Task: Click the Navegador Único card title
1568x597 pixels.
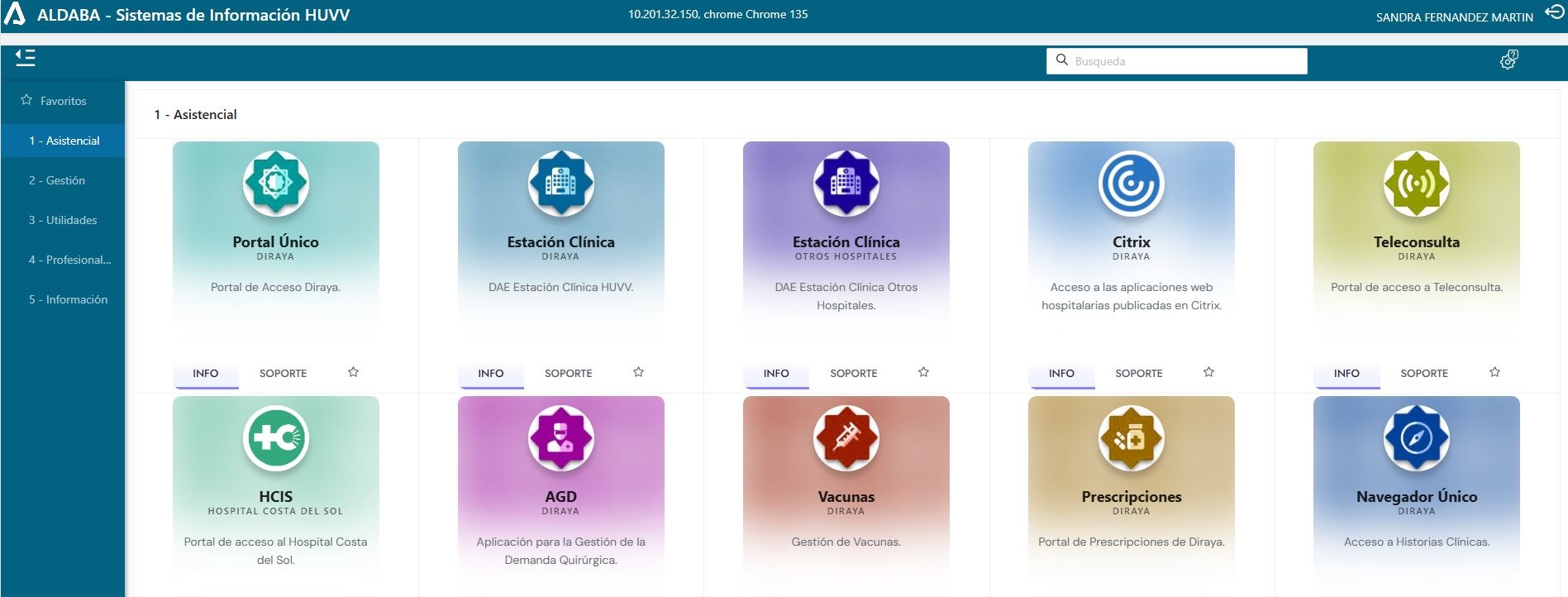Action: pyautogui.click(x=1417, y=497)
